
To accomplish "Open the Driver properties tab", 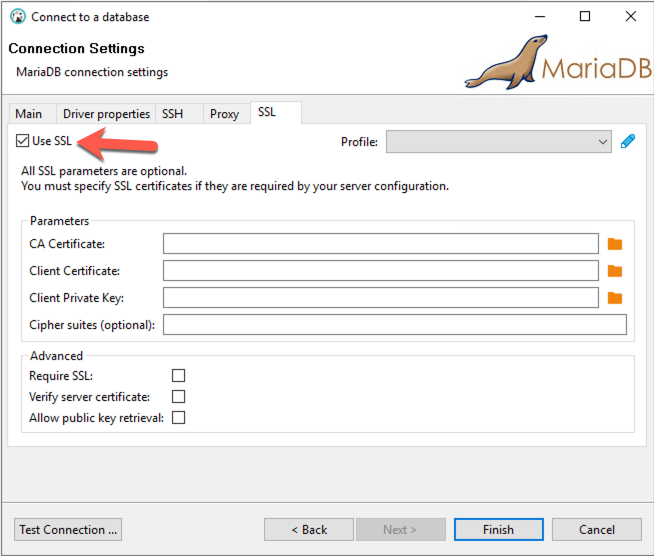I will point(105,114).
